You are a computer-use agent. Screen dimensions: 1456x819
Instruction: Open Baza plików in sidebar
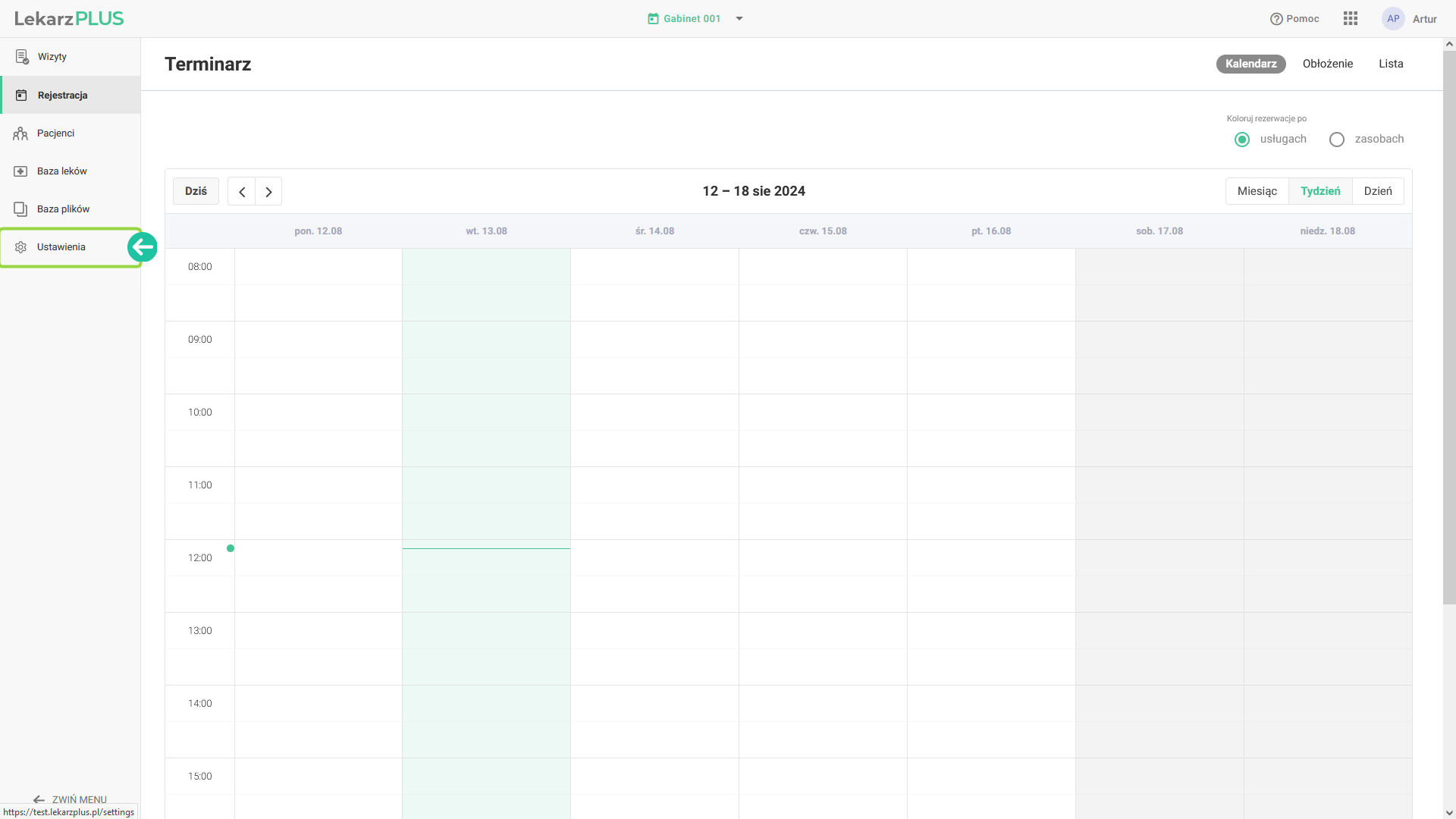tap(71, 209)
